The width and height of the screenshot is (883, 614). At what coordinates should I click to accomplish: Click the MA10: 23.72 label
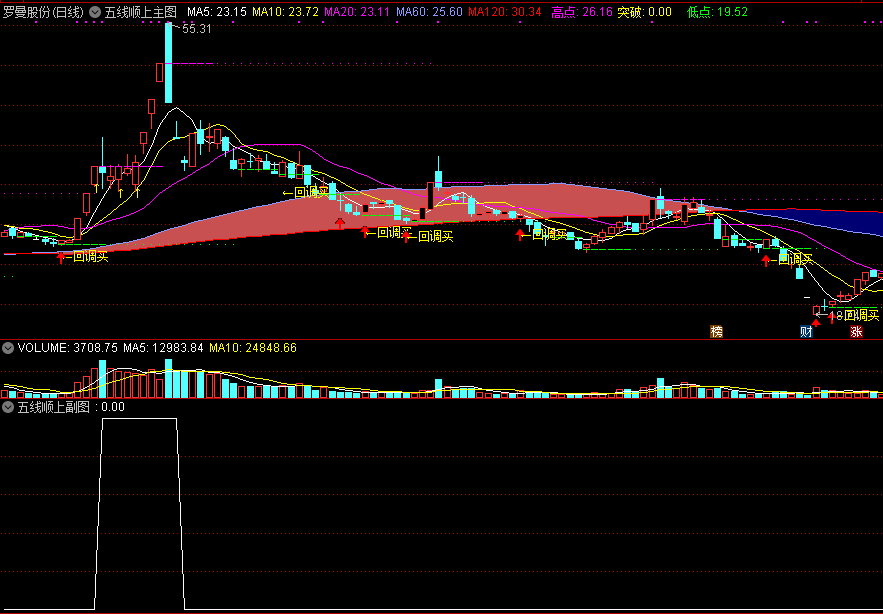click(286, 12)
